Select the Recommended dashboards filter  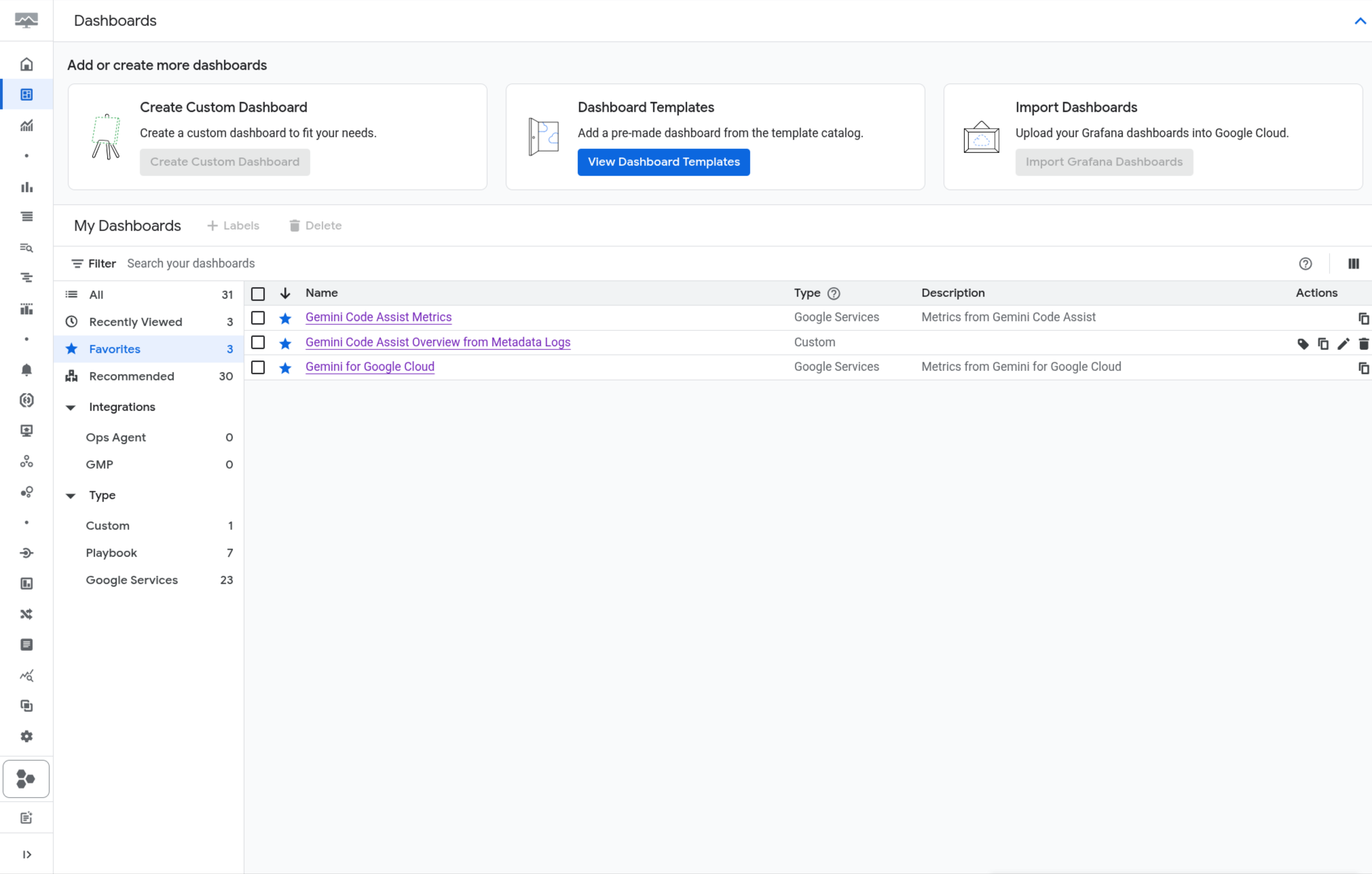pyautogui.click(x=132, y=376)
